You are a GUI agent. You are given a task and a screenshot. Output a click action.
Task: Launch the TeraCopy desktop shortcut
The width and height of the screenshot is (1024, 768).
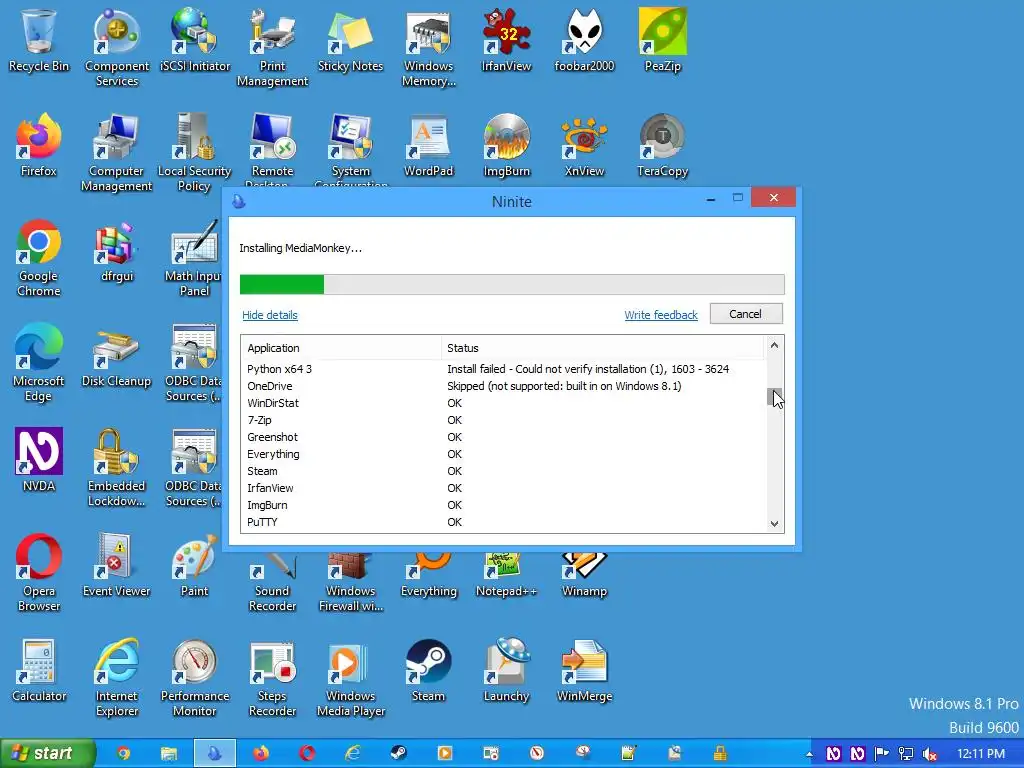662,145
